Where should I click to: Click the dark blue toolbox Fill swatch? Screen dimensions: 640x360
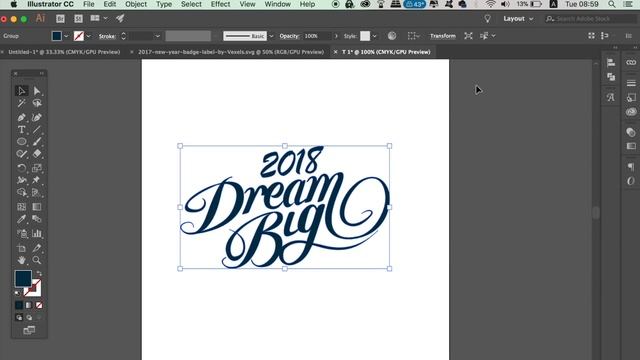(23, 278)
